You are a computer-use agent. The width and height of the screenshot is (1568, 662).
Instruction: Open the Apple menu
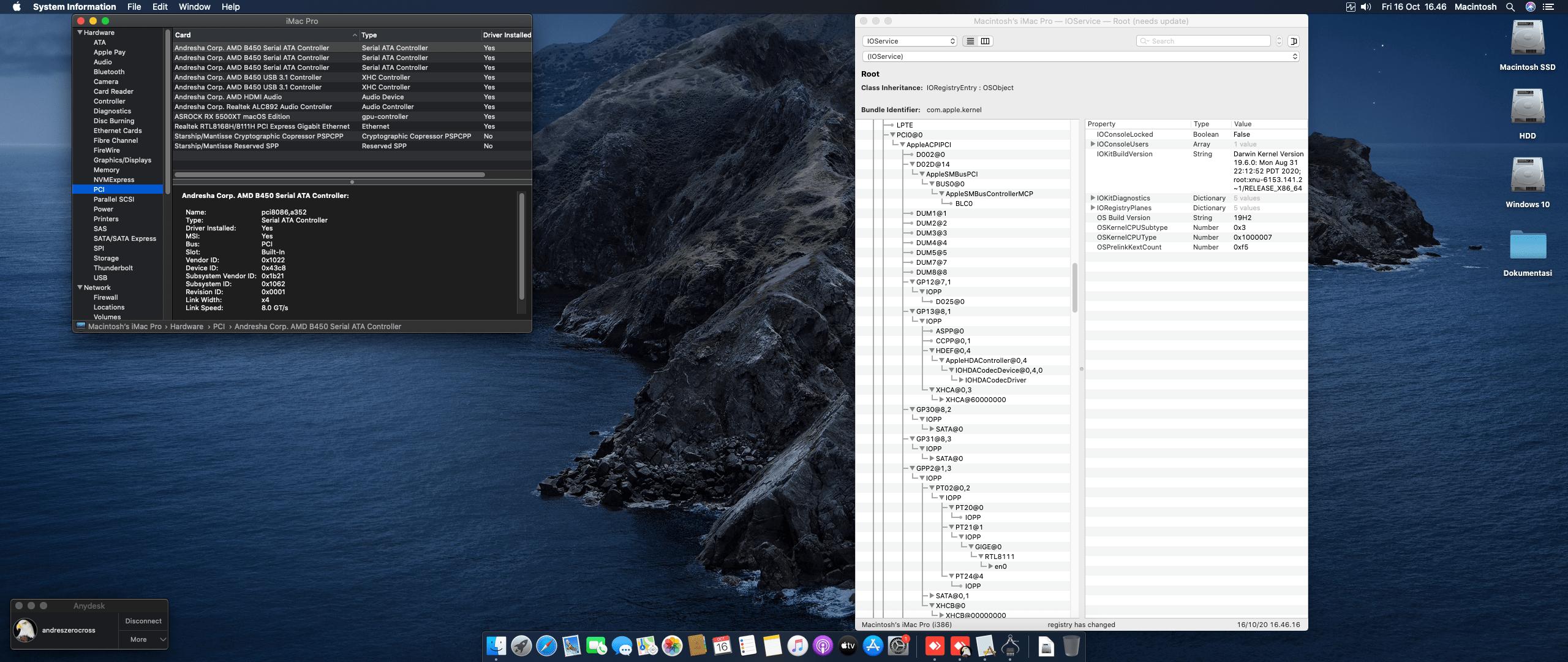(x=17, y=7)
